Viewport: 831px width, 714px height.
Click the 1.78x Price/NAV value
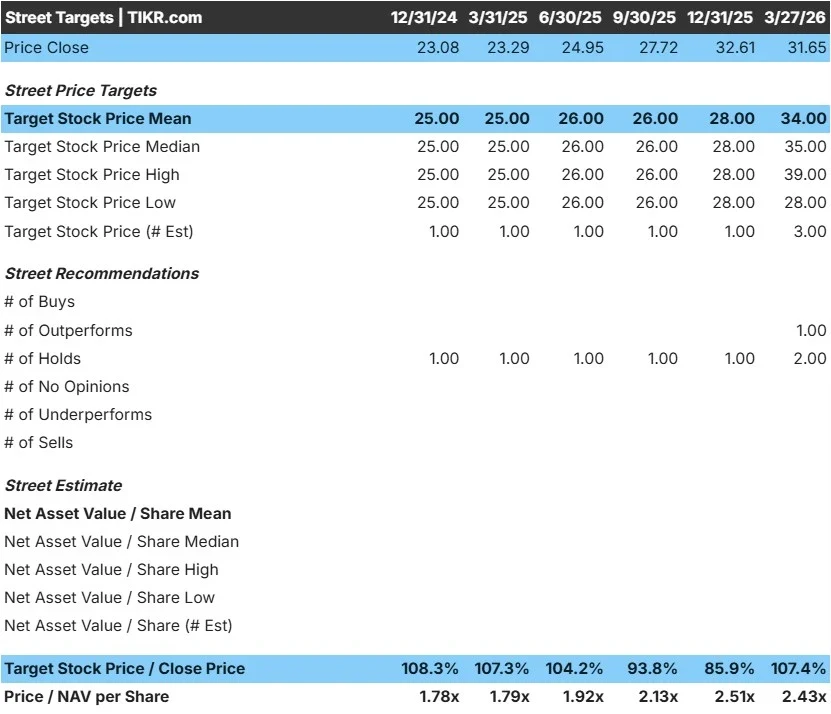(x=439, y=697)
